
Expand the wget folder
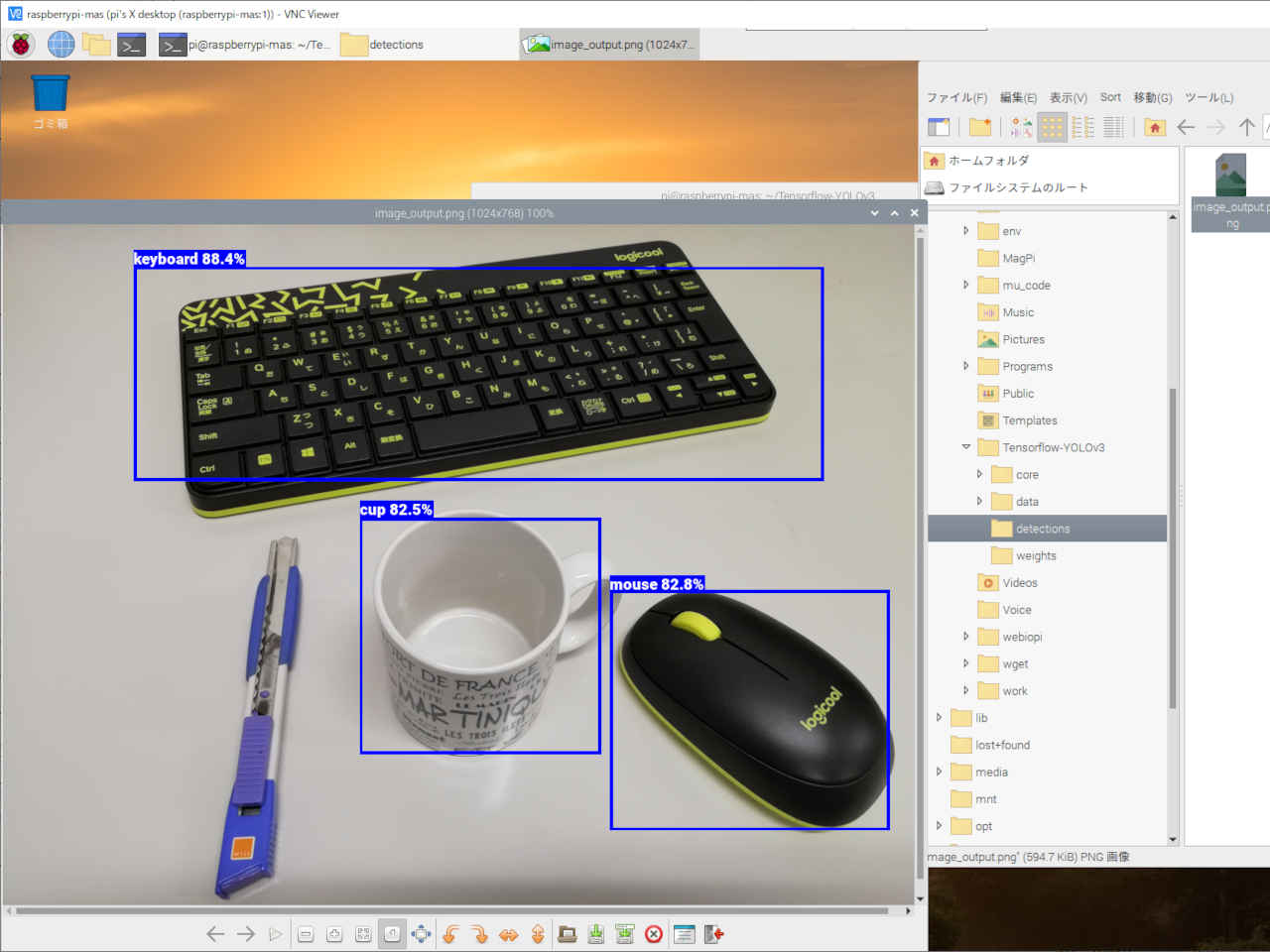[x=966, y=663]
